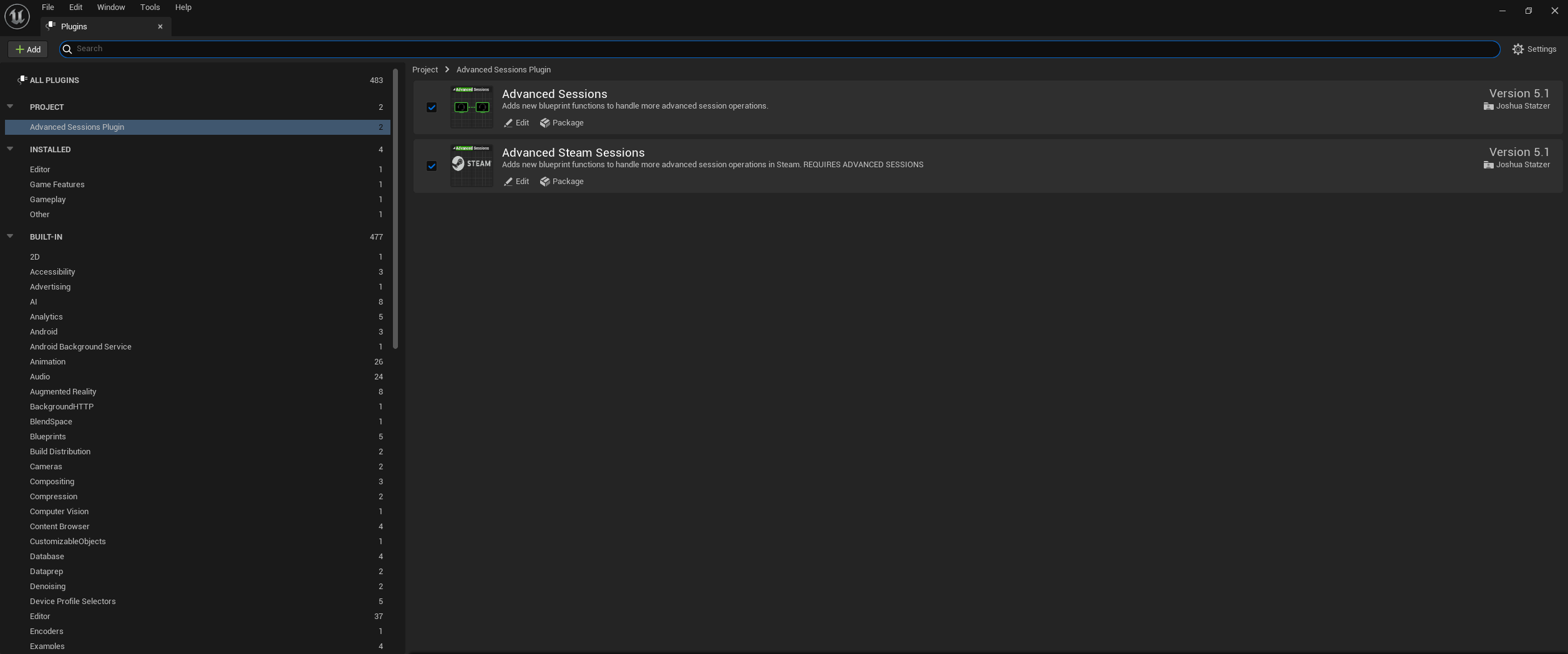Viewport: 1568px width, 654px height.
Task: Click the plus icon on the Add button
Action: pos(20,49)
